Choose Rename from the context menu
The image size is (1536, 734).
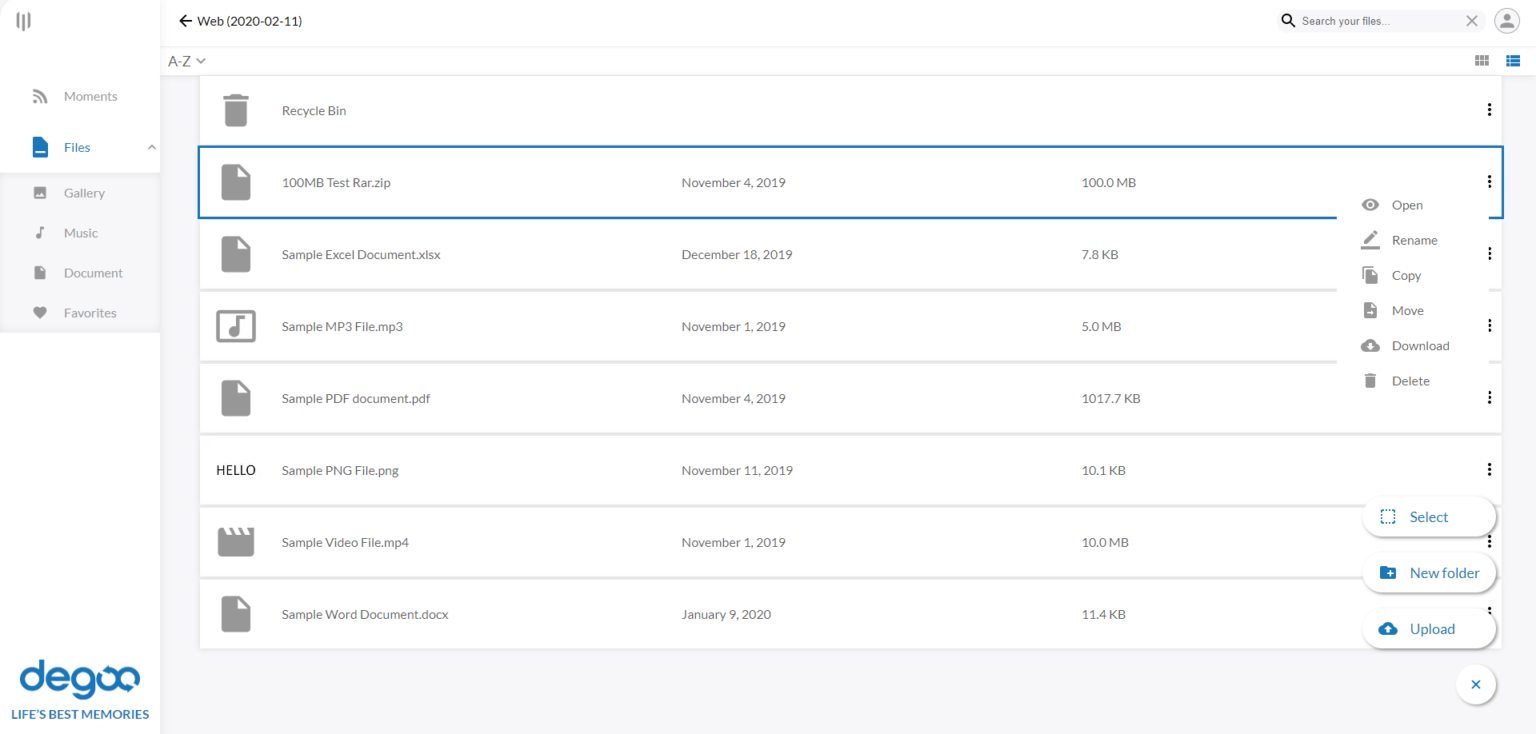click(1413, 240)
